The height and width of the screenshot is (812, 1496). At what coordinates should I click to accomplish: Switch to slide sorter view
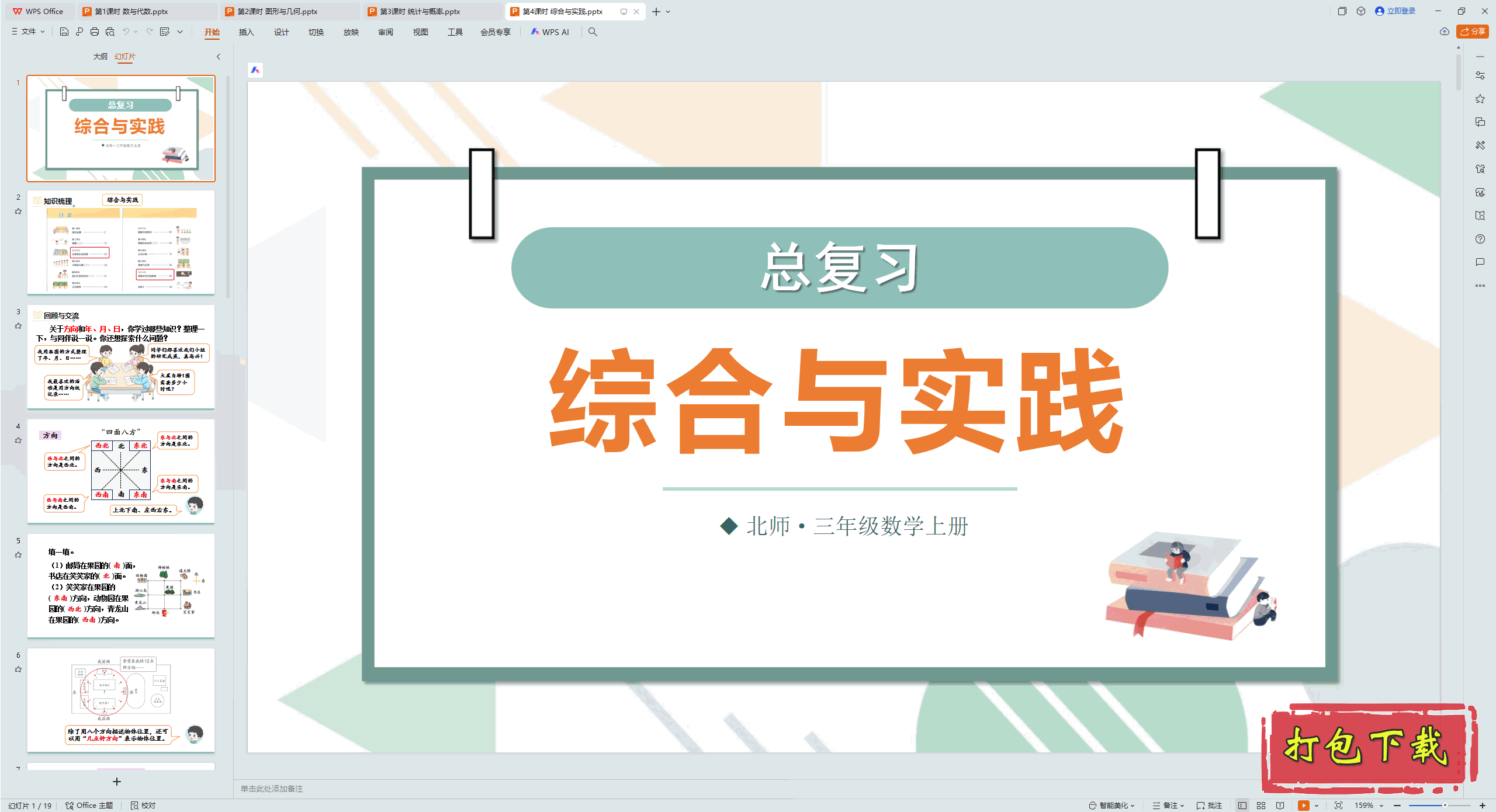(x=1261, y=805)
